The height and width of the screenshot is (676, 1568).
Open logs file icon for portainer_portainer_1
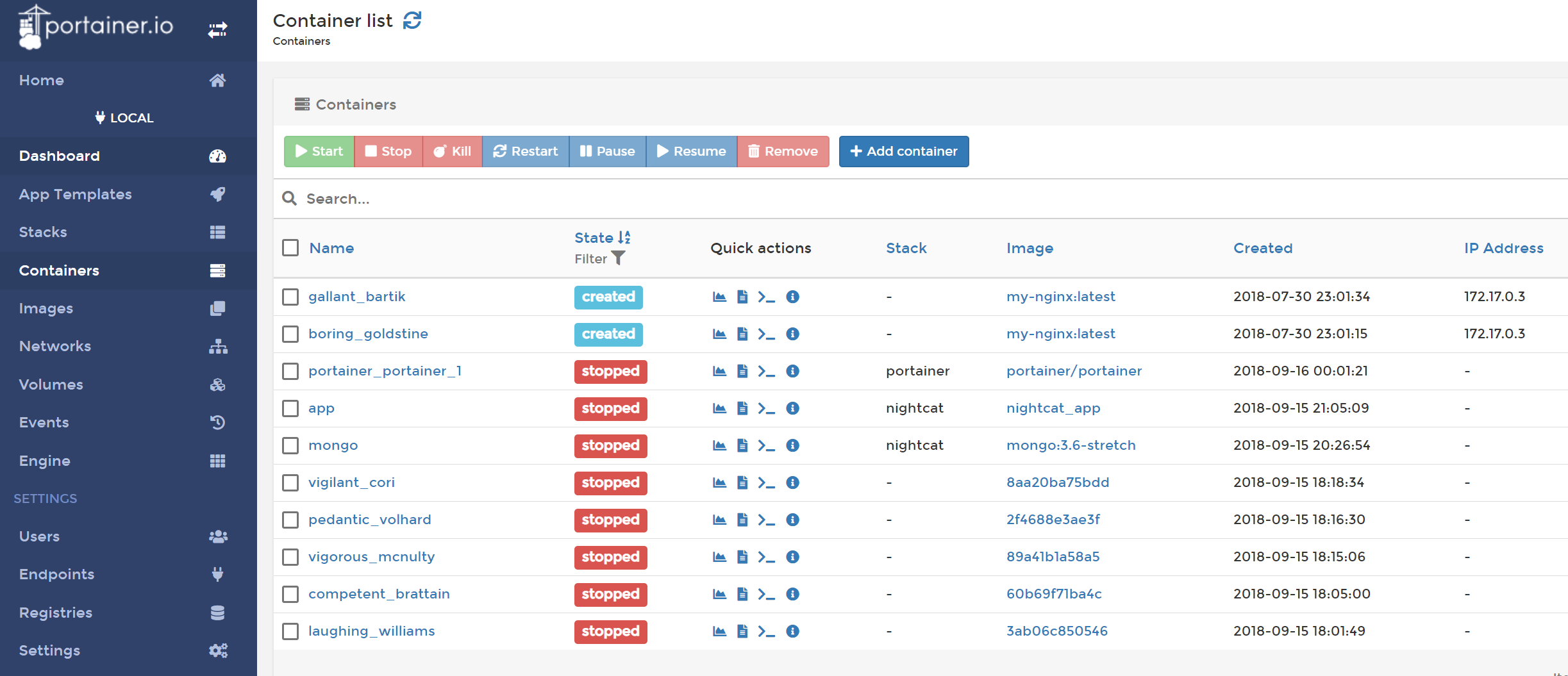coord(742,371)
